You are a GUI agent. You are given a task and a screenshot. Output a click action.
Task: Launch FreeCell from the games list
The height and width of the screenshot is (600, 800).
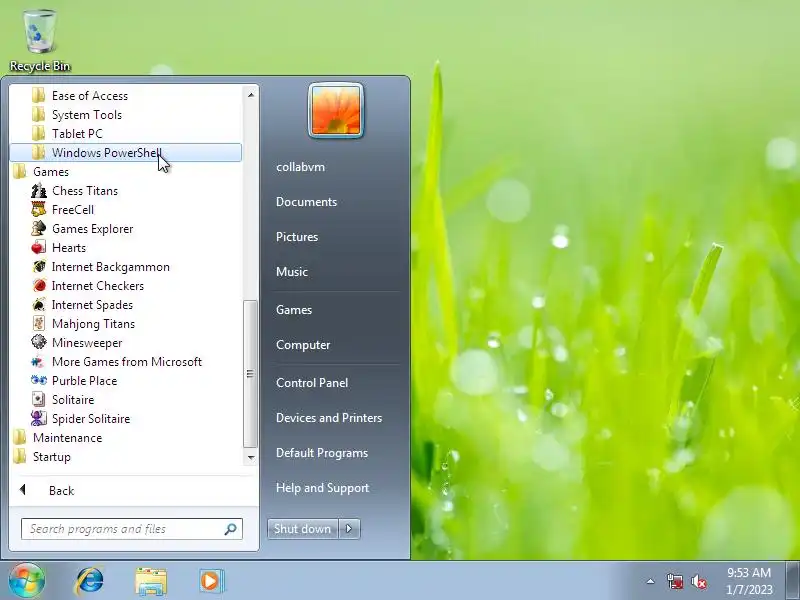[72, 210]
